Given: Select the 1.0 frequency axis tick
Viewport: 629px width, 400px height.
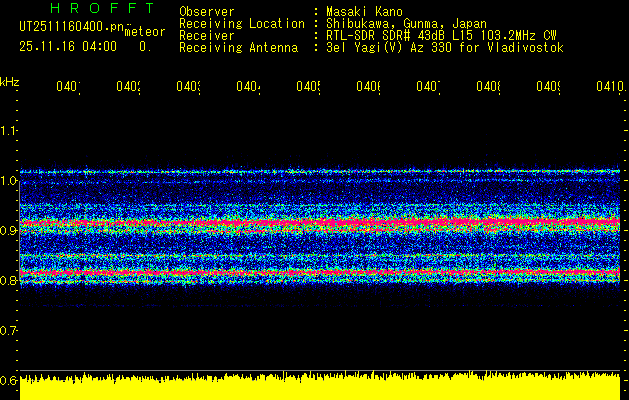Looking at the screenshot, I should 10,181.
